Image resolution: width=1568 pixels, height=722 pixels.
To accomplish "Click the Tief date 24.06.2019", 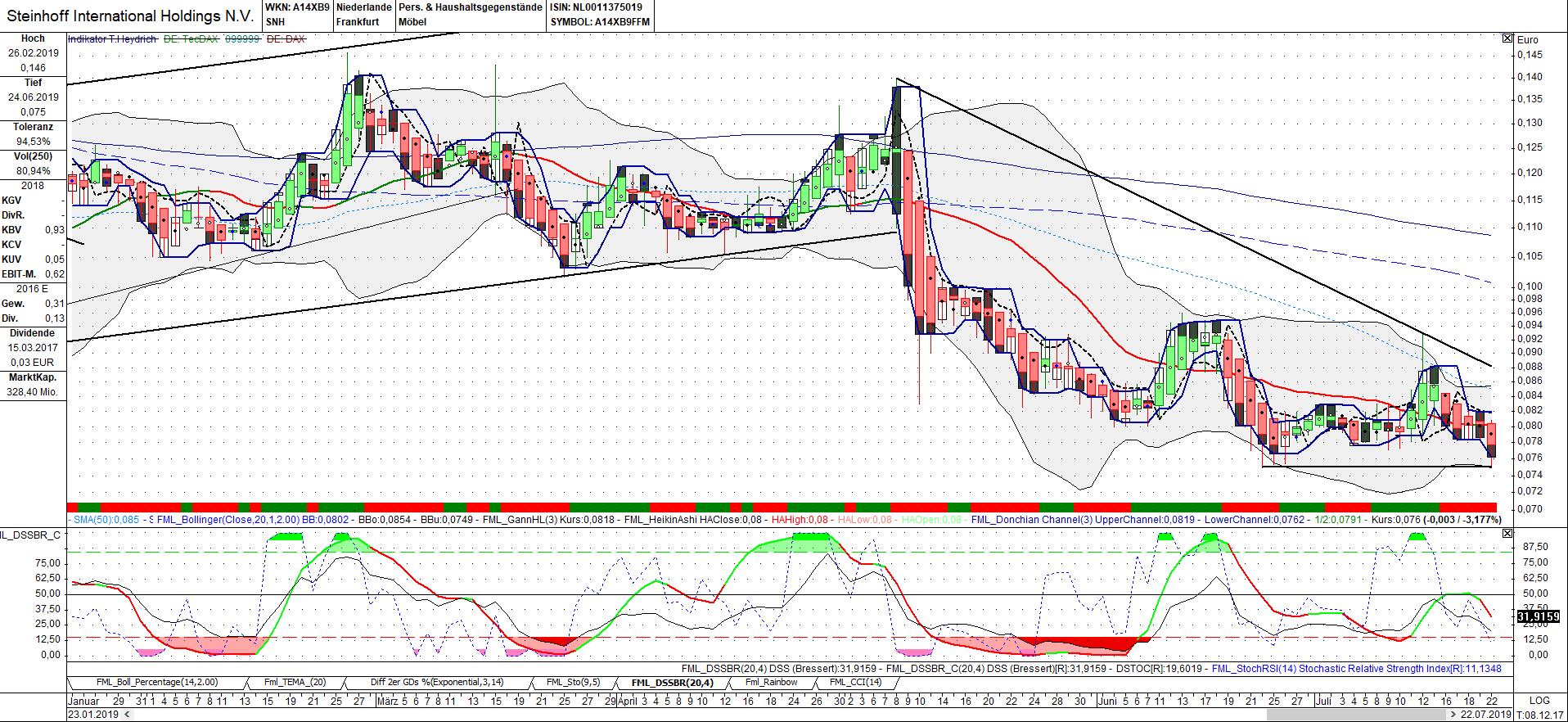I will 34,97.
